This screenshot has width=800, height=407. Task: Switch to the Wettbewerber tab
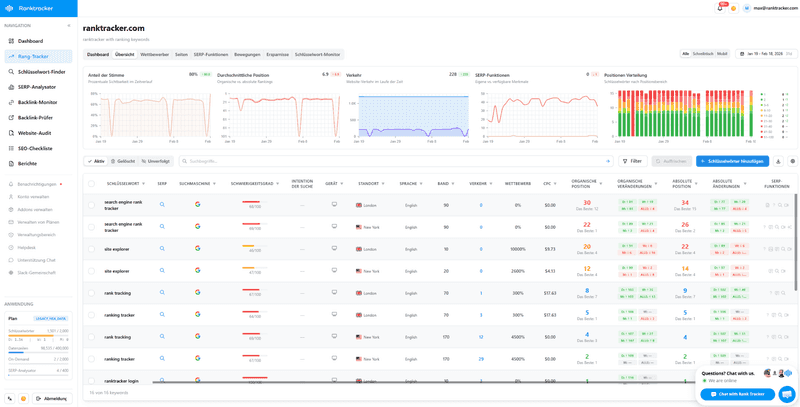(154, 55)
